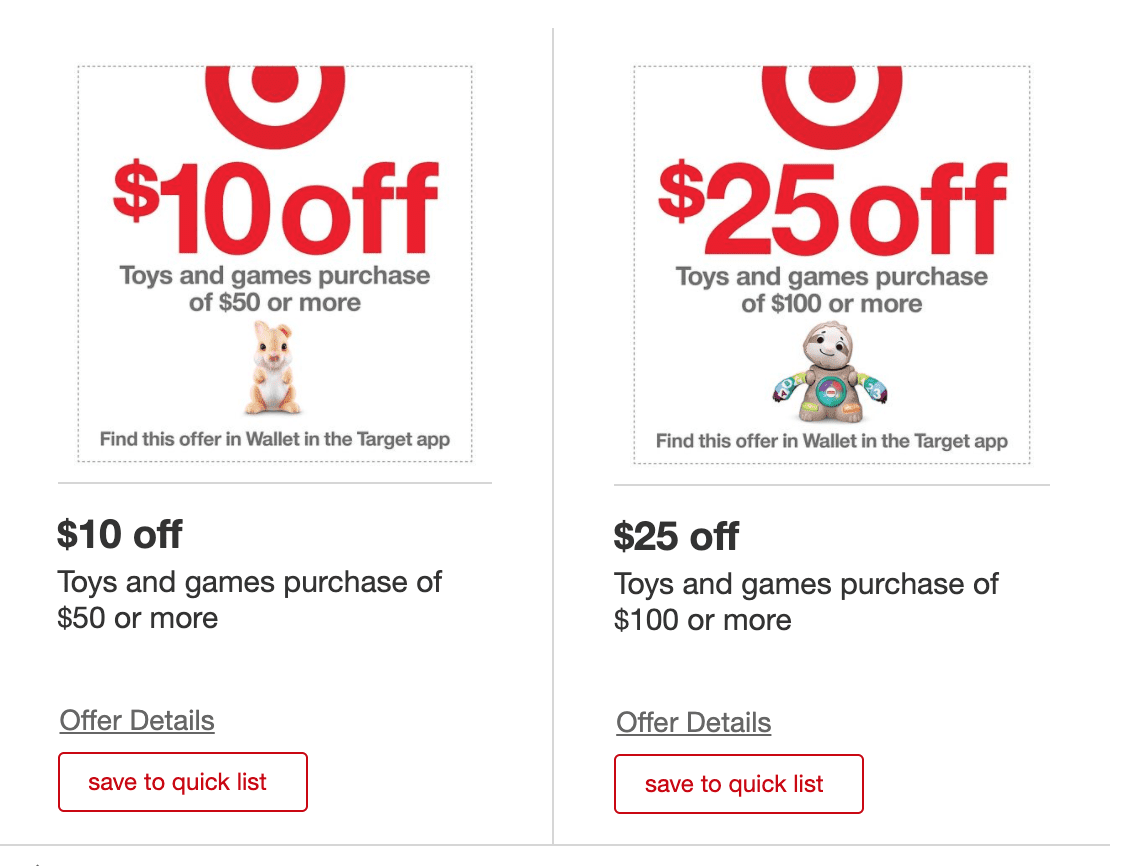
Task: Save the $10 off offer to quick list
Action: [x=183, y=782]
